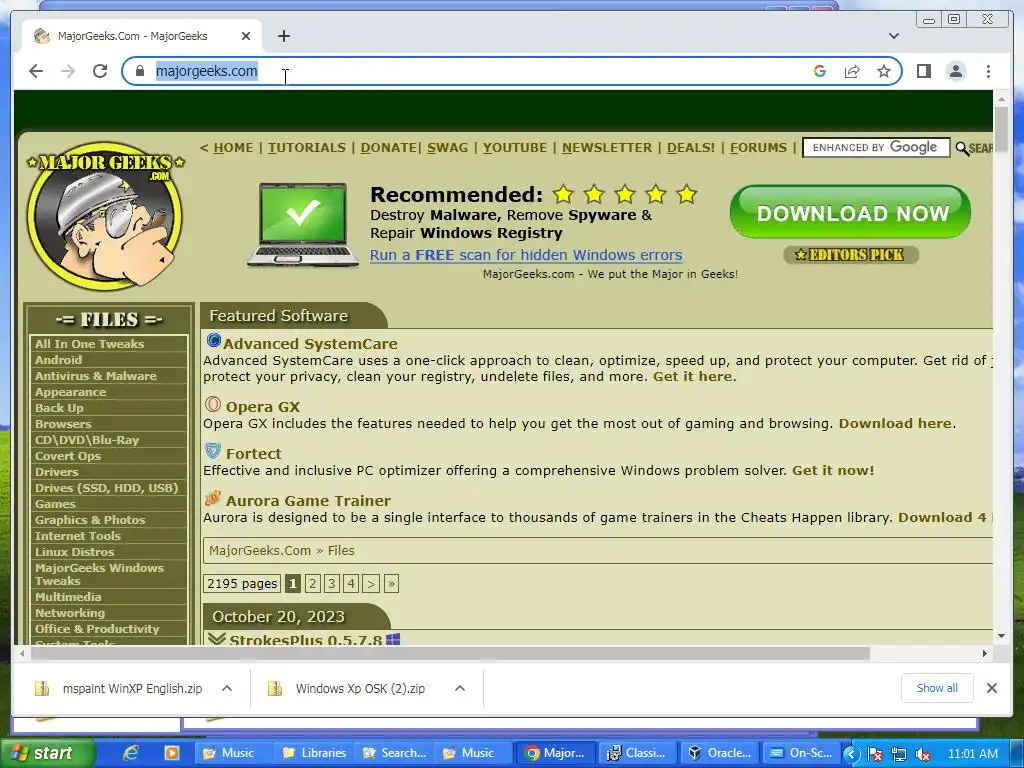Open tab search dropdown arrow
Viewport: 1024px width, 768px height.
click(x=894, y=36)
